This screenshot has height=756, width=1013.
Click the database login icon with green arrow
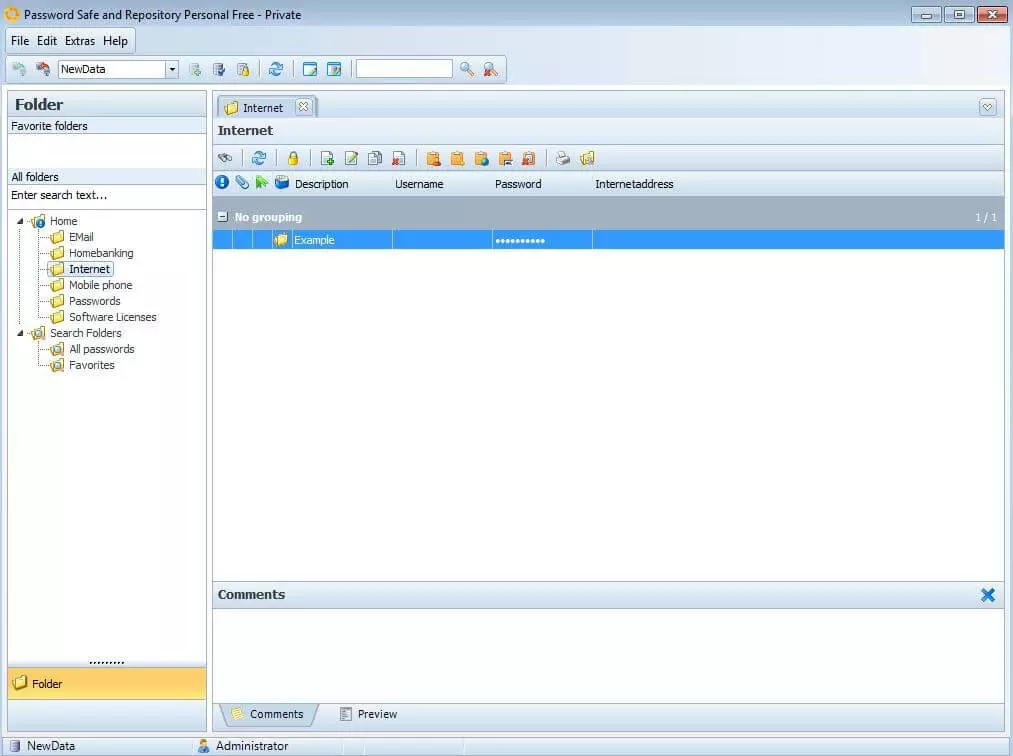point(19,68)
